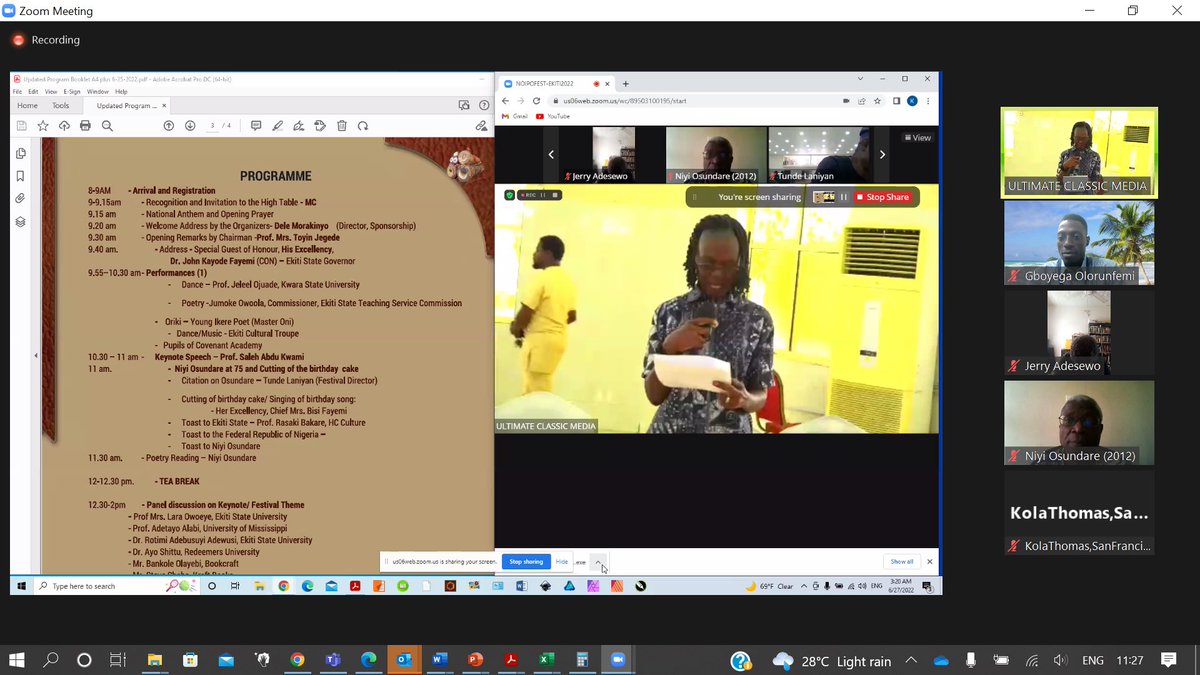Expand the hidden icons chevron in system tray
This screenshot has width=1200, height=675.
[x=911, y=661]
